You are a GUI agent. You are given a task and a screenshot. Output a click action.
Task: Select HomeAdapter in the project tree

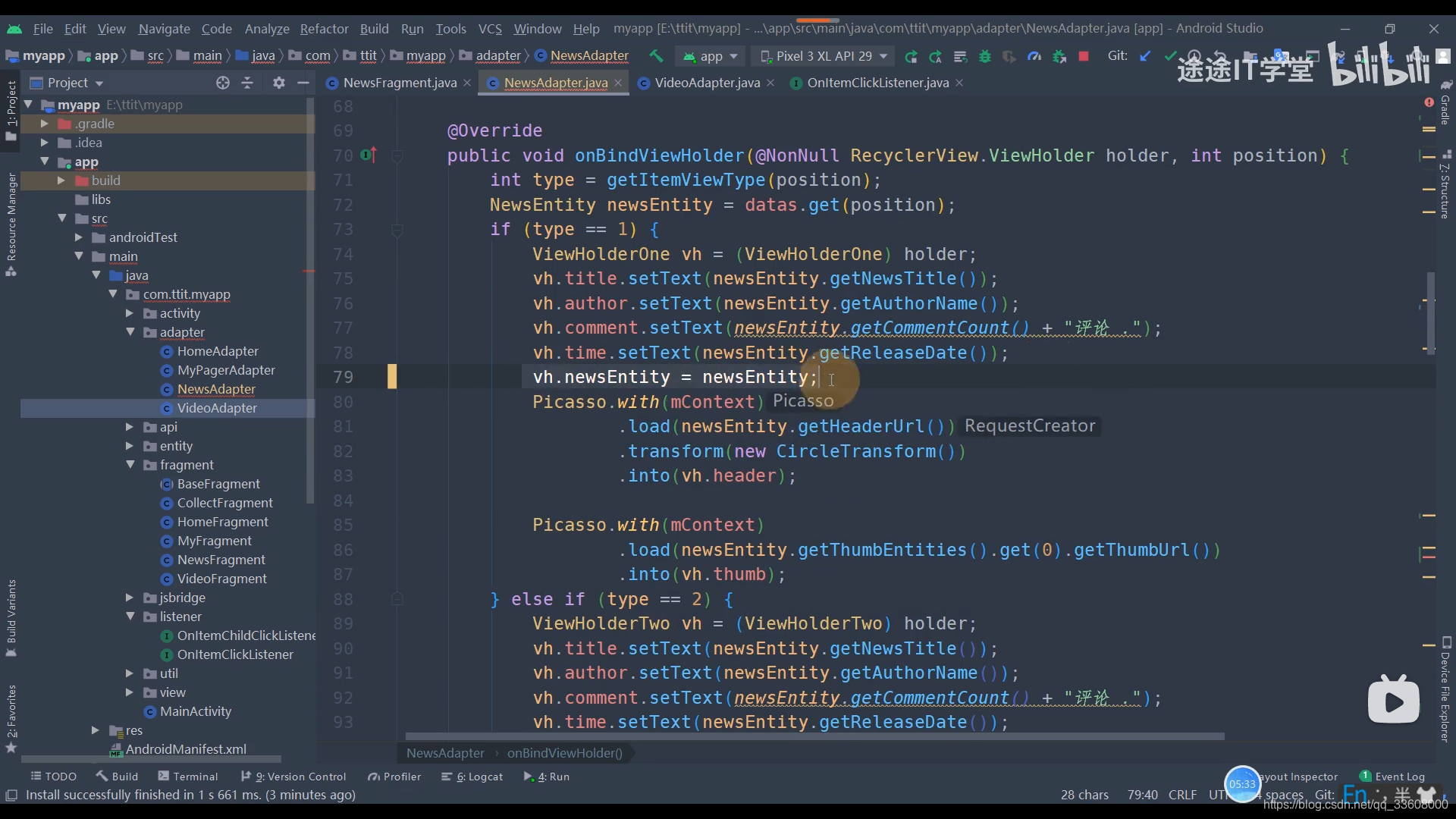(218, 351)
